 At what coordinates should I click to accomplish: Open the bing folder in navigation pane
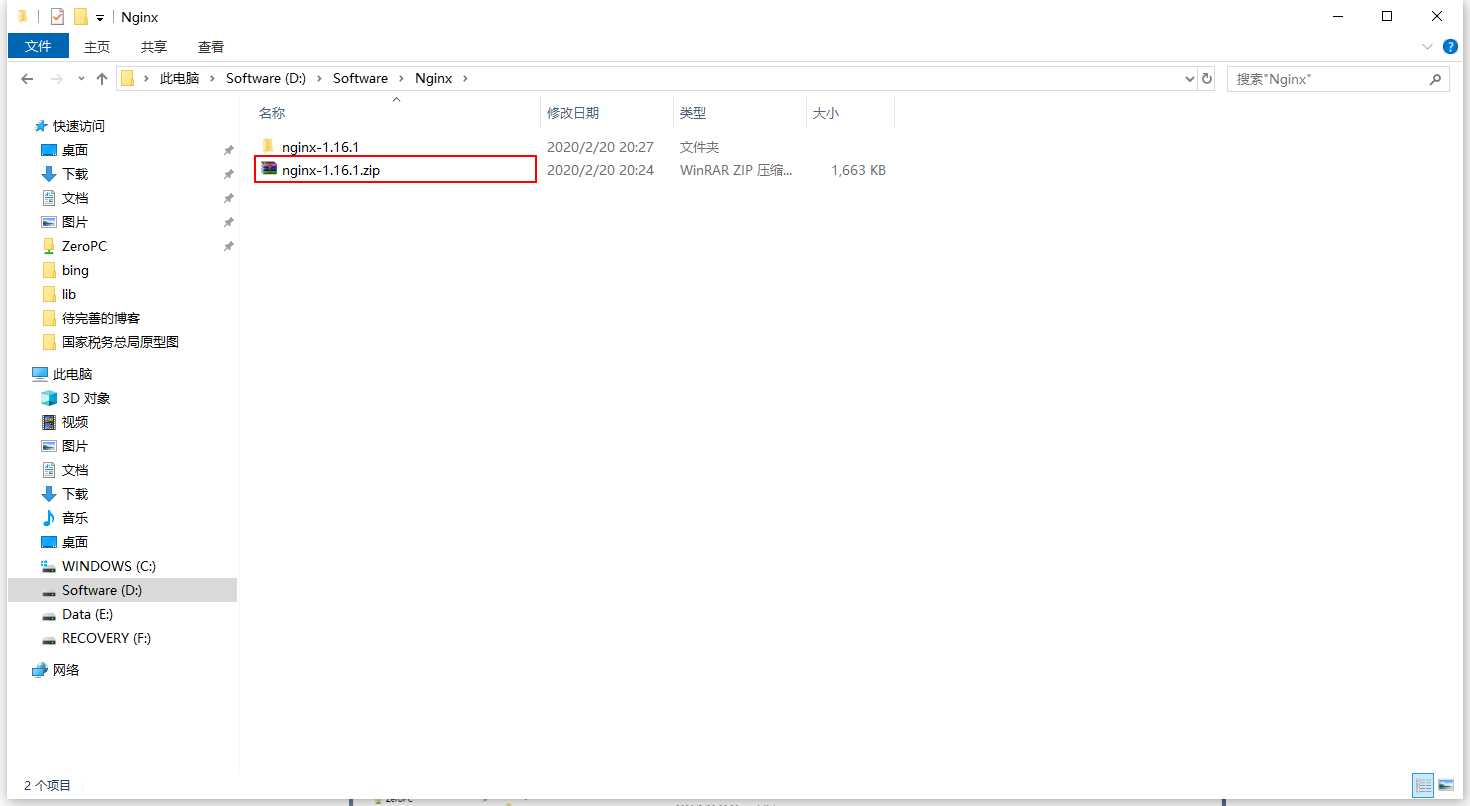tap(75, 270)
